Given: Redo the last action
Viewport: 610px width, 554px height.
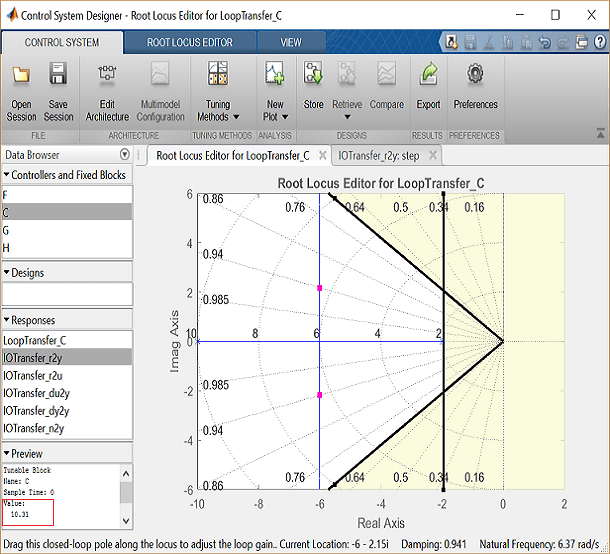Looking at the screenshot, I should (563, 42).
